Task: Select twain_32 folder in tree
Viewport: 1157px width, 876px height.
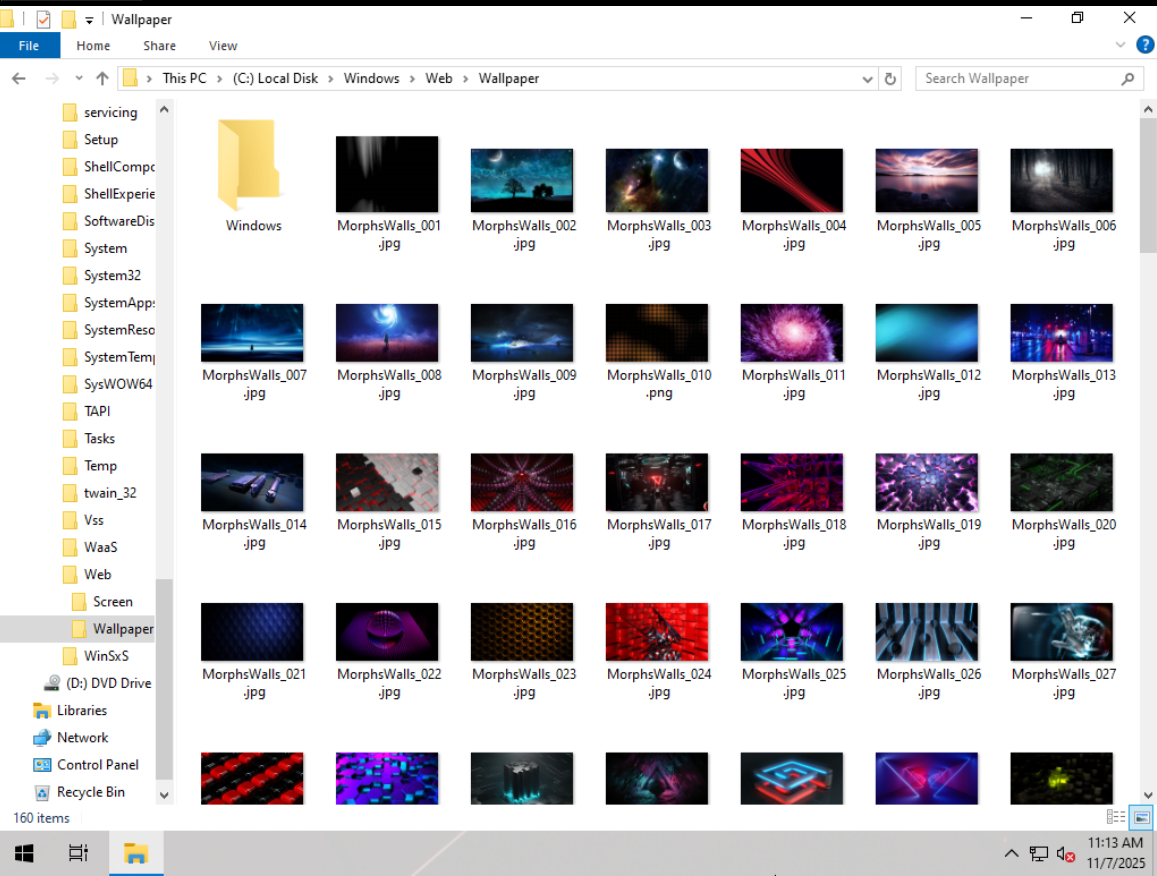Action: (x=100, y=493)
